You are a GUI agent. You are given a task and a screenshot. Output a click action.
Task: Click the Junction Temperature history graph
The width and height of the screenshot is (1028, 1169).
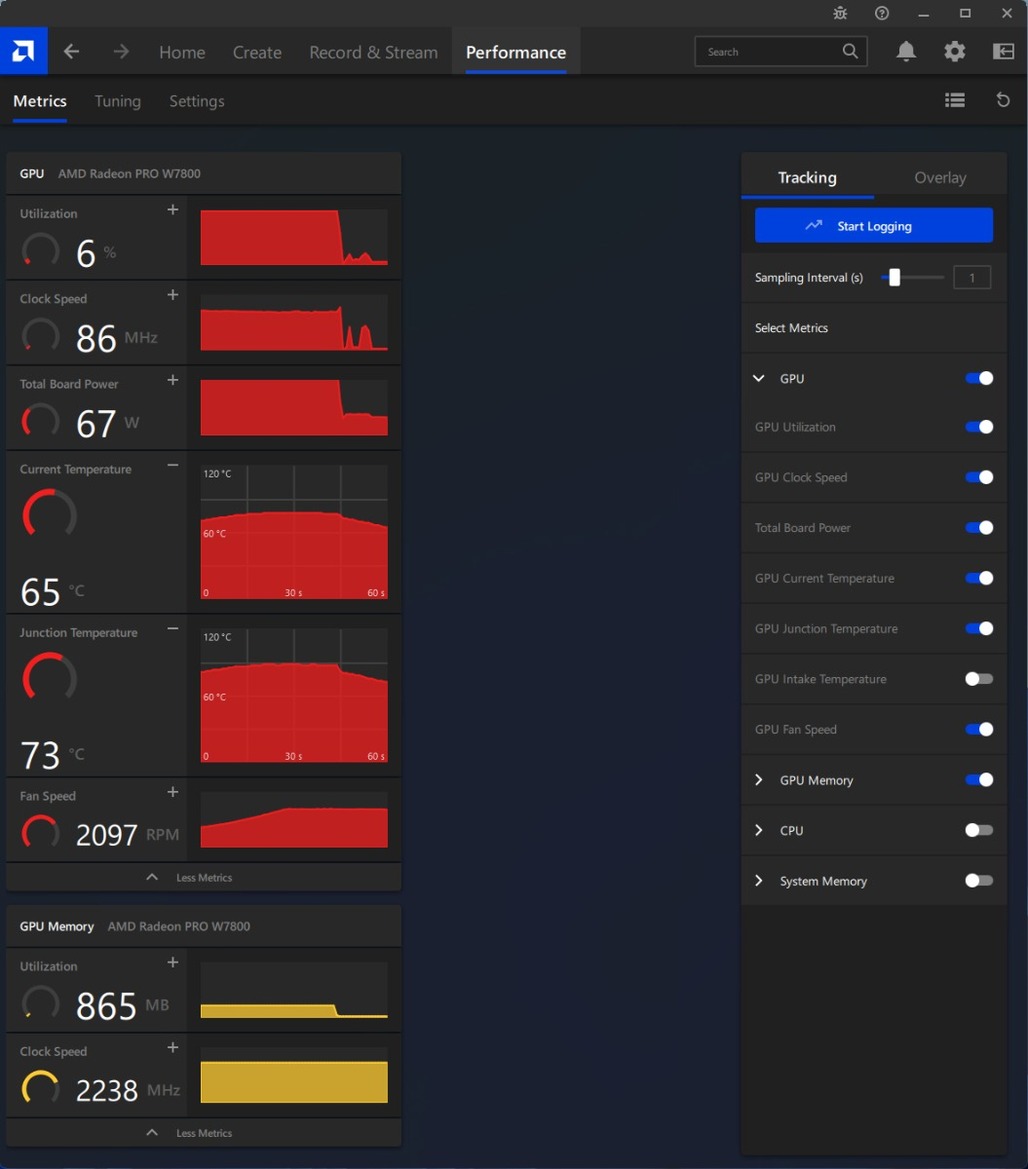point(294,696)
